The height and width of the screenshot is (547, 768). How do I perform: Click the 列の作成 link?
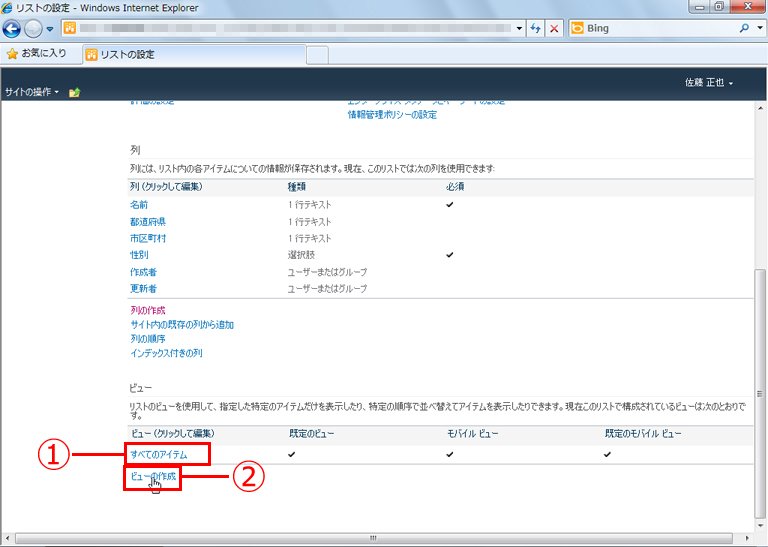pos(148,310)
